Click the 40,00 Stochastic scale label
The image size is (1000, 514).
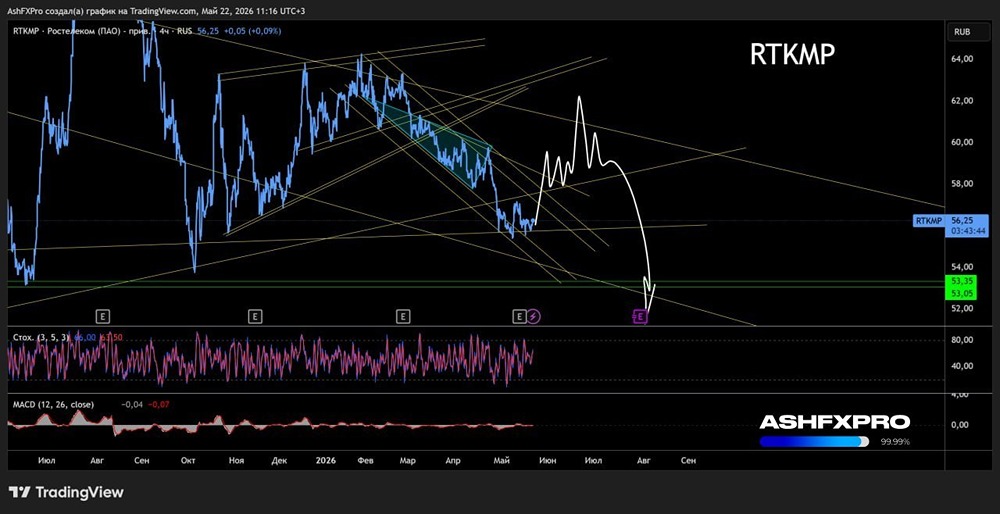tap(962, 366)
